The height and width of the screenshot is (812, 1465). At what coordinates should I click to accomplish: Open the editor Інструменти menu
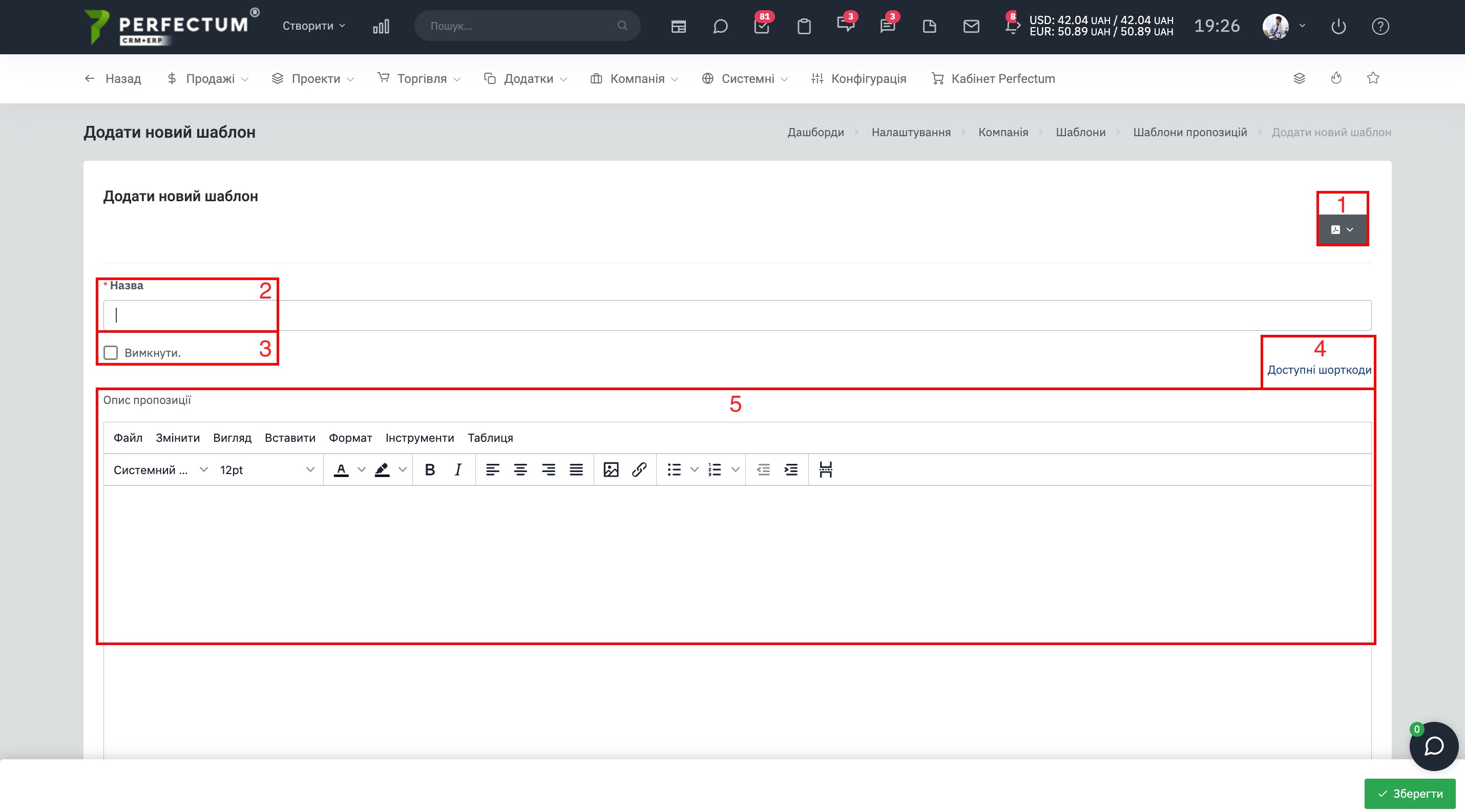pyautogui.click(x=420, y=438)
